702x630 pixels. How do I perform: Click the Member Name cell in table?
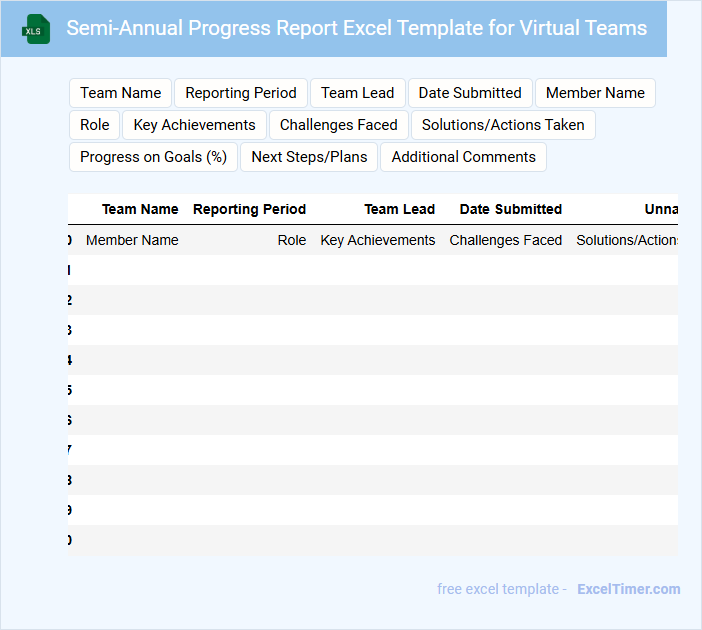point(132,240)
